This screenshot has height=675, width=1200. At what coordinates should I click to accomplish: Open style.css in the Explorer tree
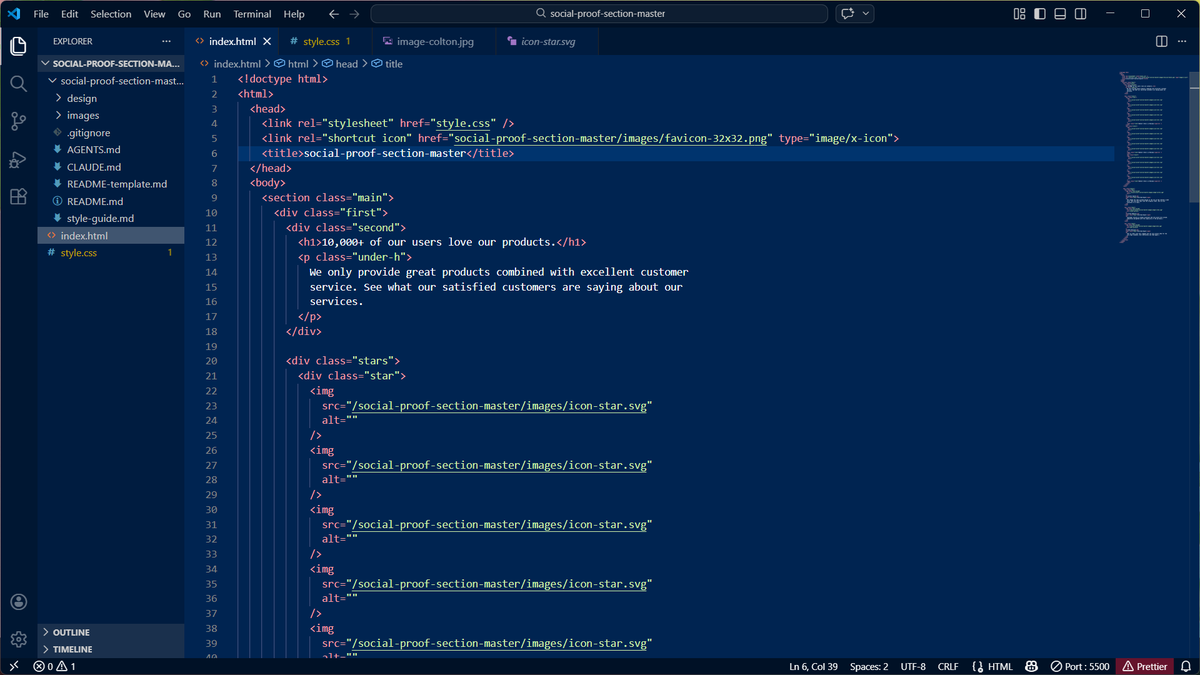click(x=111, y=253)
